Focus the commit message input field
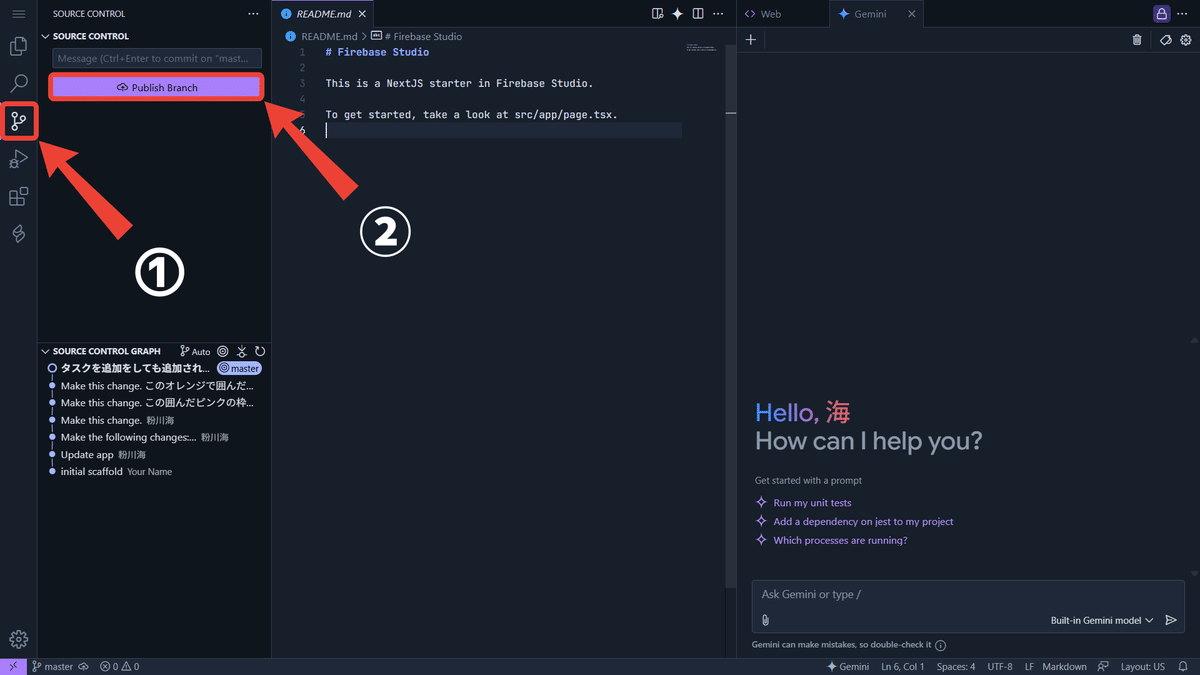This screenshot has height=675, width=1200. tap(157, 59)
